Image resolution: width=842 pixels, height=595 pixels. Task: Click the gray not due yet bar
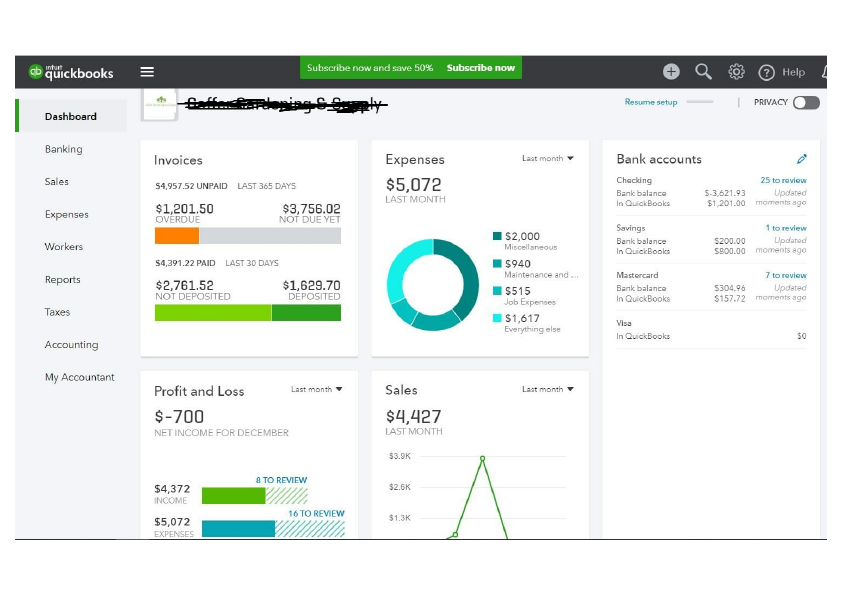[x=270, y=236]
